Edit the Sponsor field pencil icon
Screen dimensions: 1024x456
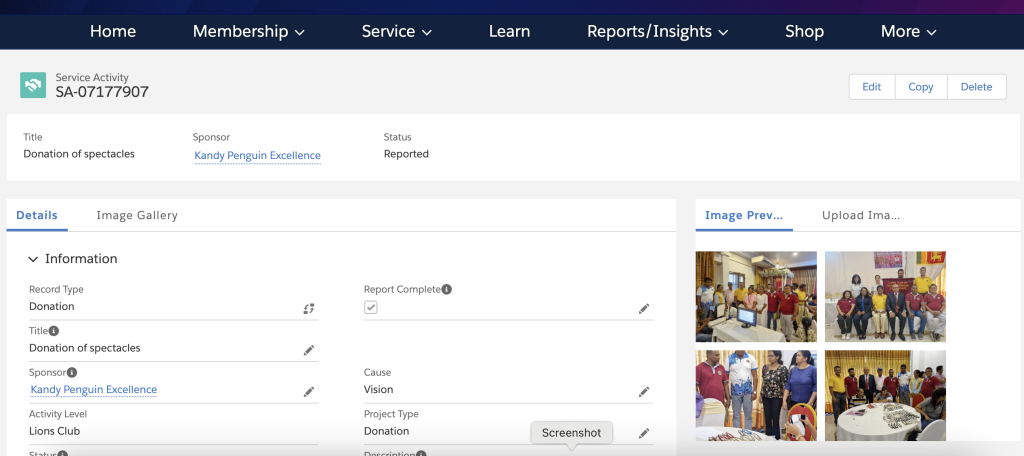[x=309, y=392]
